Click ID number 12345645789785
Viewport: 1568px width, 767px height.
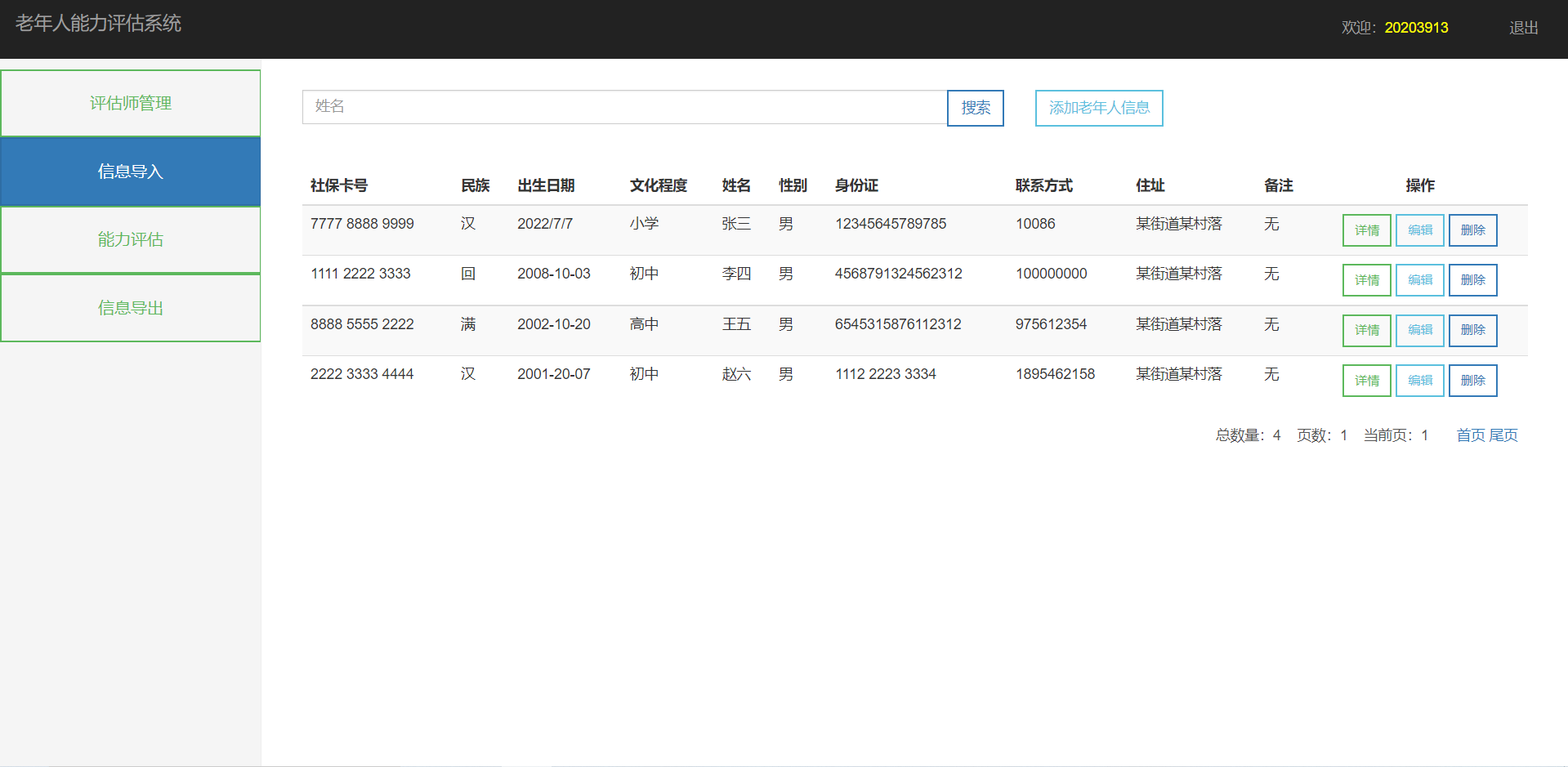(891, 224)
